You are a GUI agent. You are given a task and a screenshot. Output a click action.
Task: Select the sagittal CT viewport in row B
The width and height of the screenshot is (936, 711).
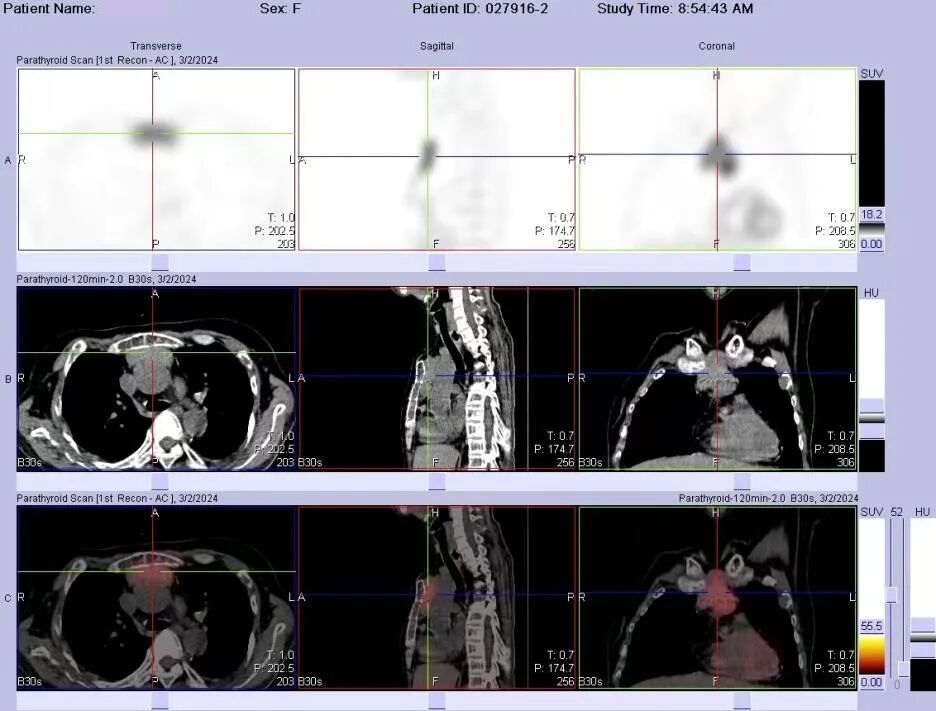click(437, 378)
